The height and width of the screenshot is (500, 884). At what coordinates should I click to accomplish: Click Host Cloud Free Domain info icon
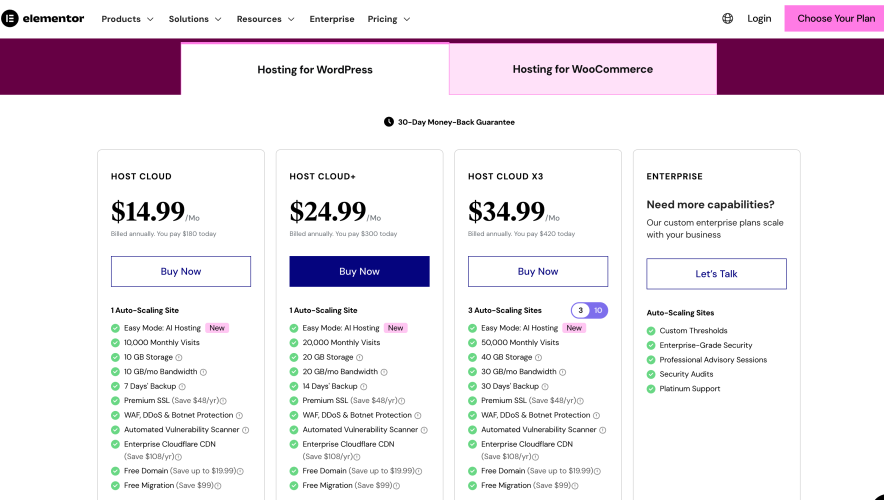point(240,471)
